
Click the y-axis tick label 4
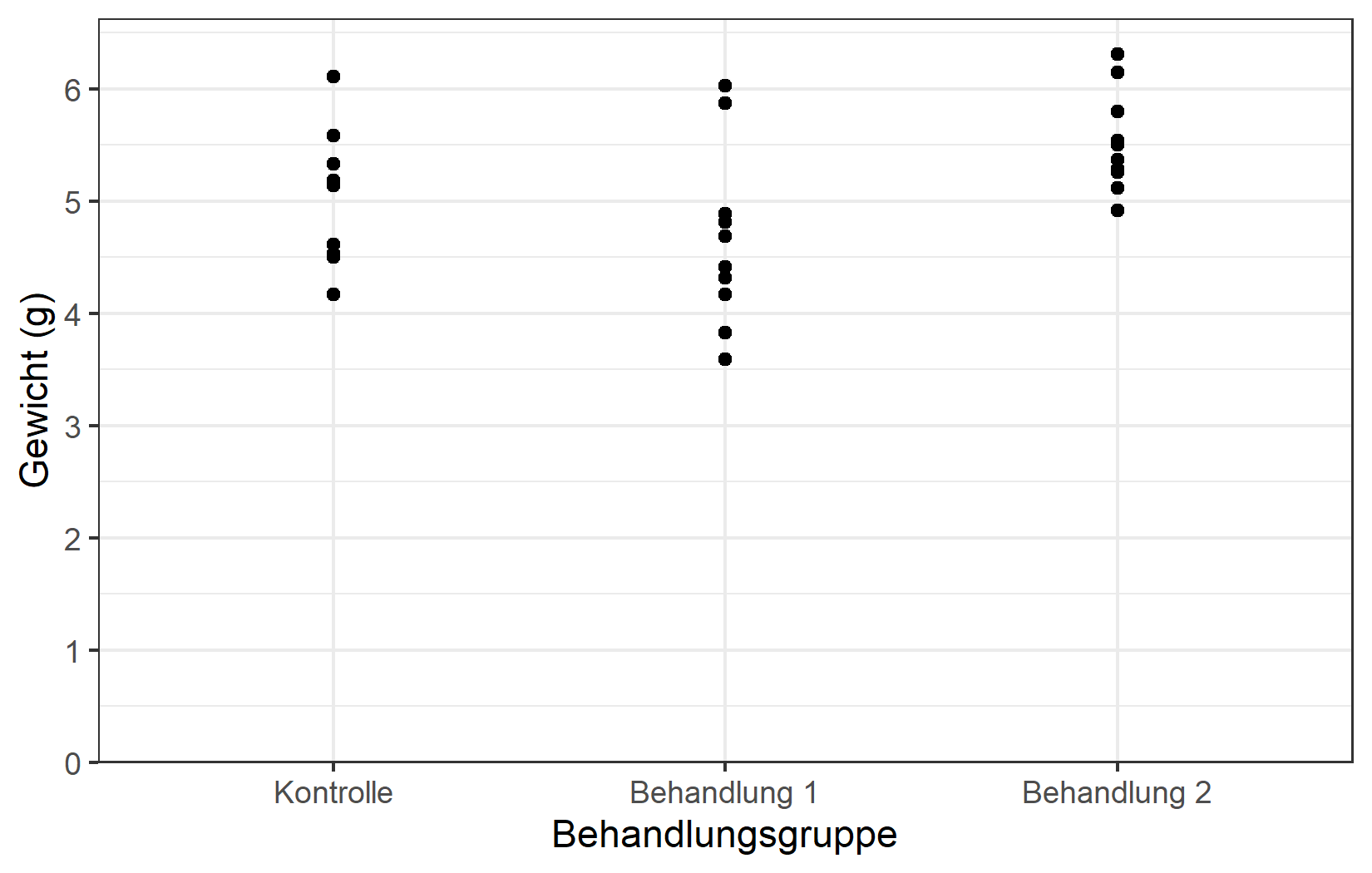(73, 314)
